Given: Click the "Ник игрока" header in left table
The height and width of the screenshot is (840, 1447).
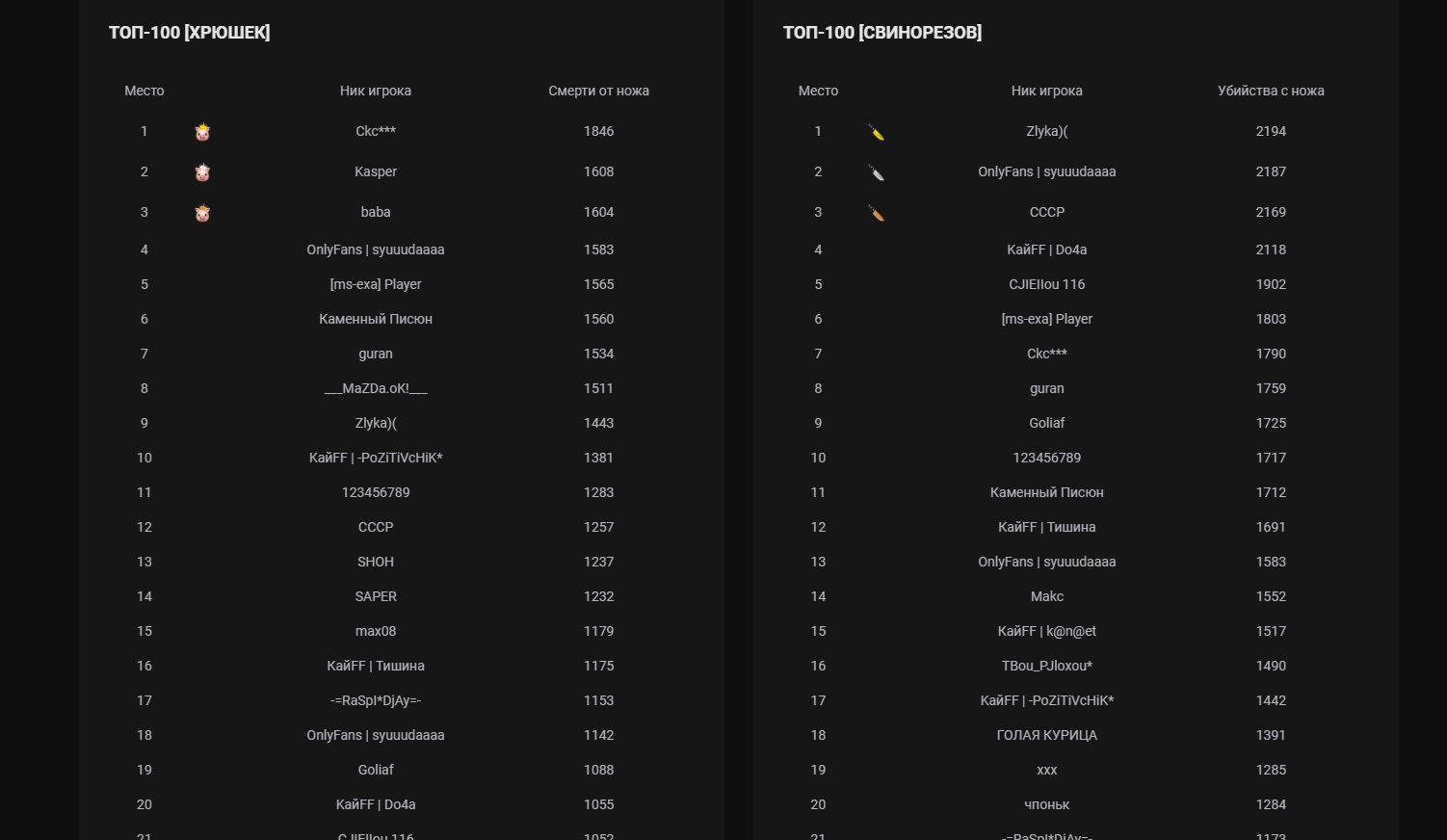Looking at the screenshot, I should 376,91.
